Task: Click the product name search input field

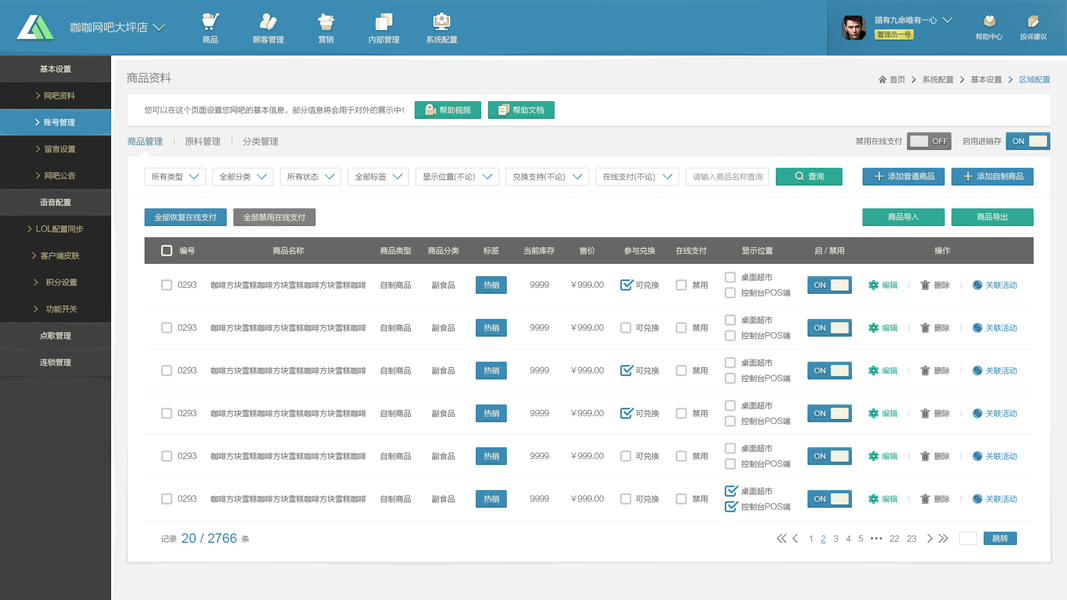Action: 727,177
